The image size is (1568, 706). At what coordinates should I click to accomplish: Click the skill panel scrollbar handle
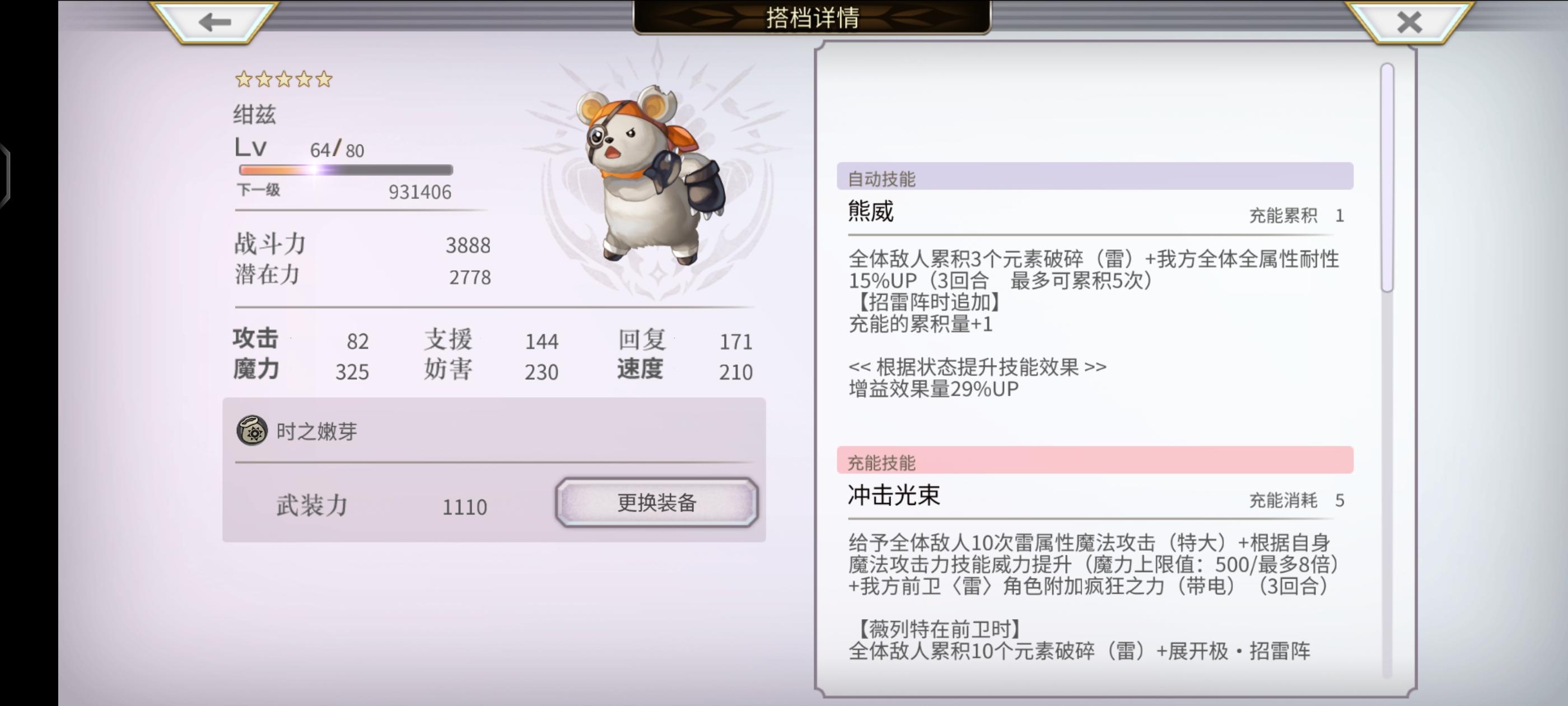click(1387, 178)
